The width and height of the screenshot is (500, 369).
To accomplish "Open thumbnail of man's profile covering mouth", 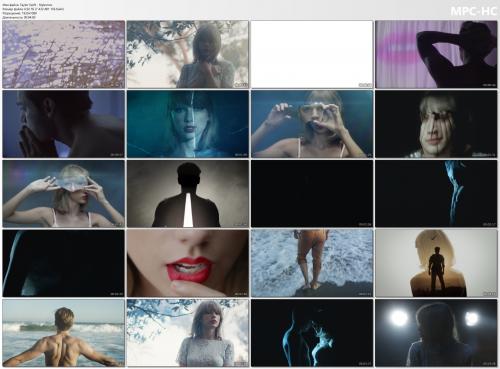I will (64, 124).
